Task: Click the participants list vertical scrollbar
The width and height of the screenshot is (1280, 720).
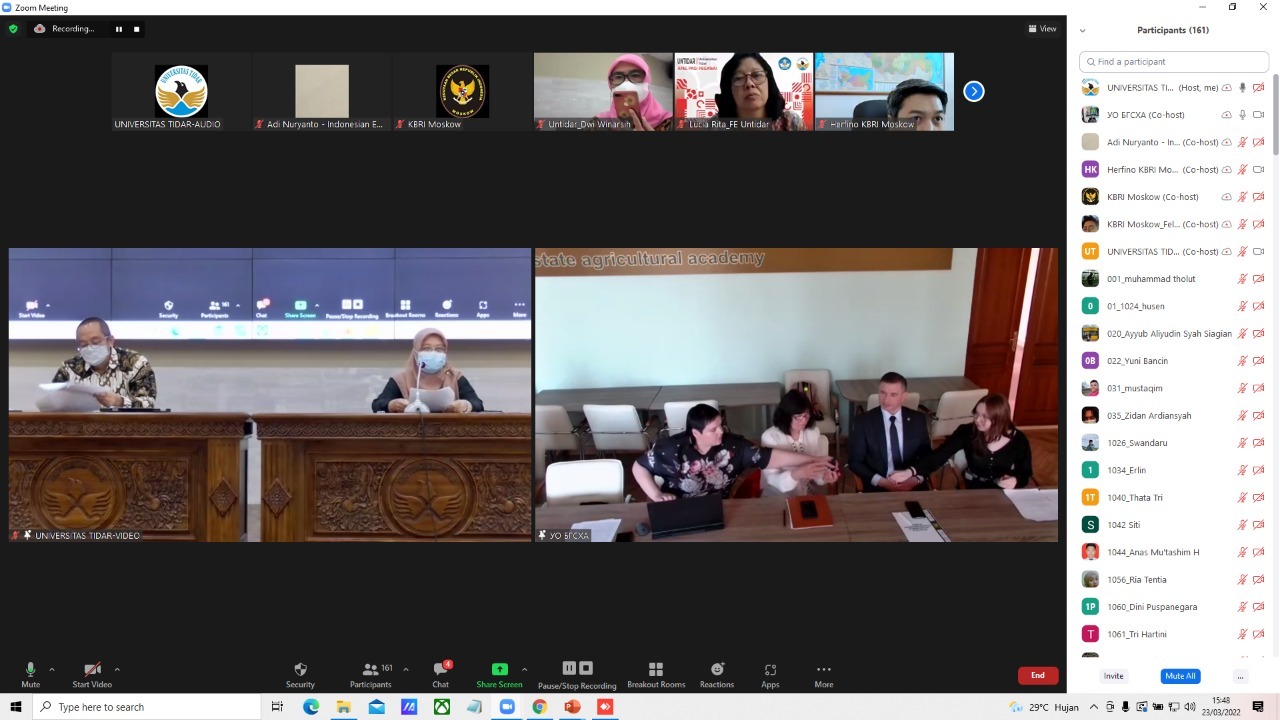Action: click(1275, 115)
